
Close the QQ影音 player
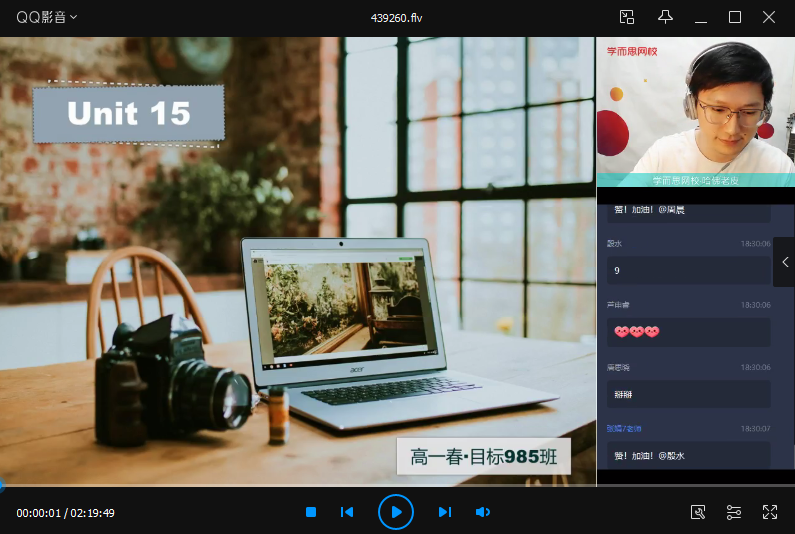tap(769, 17)
